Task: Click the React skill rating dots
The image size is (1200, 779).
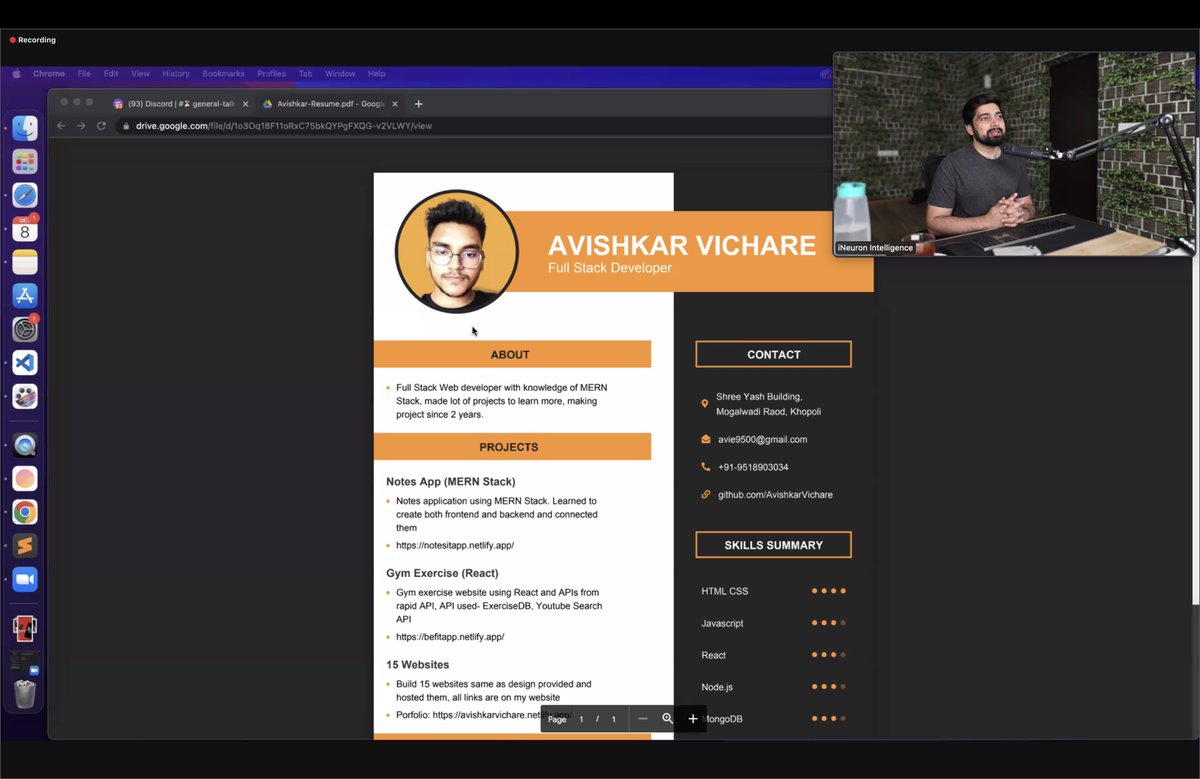Action: point(829,655)
